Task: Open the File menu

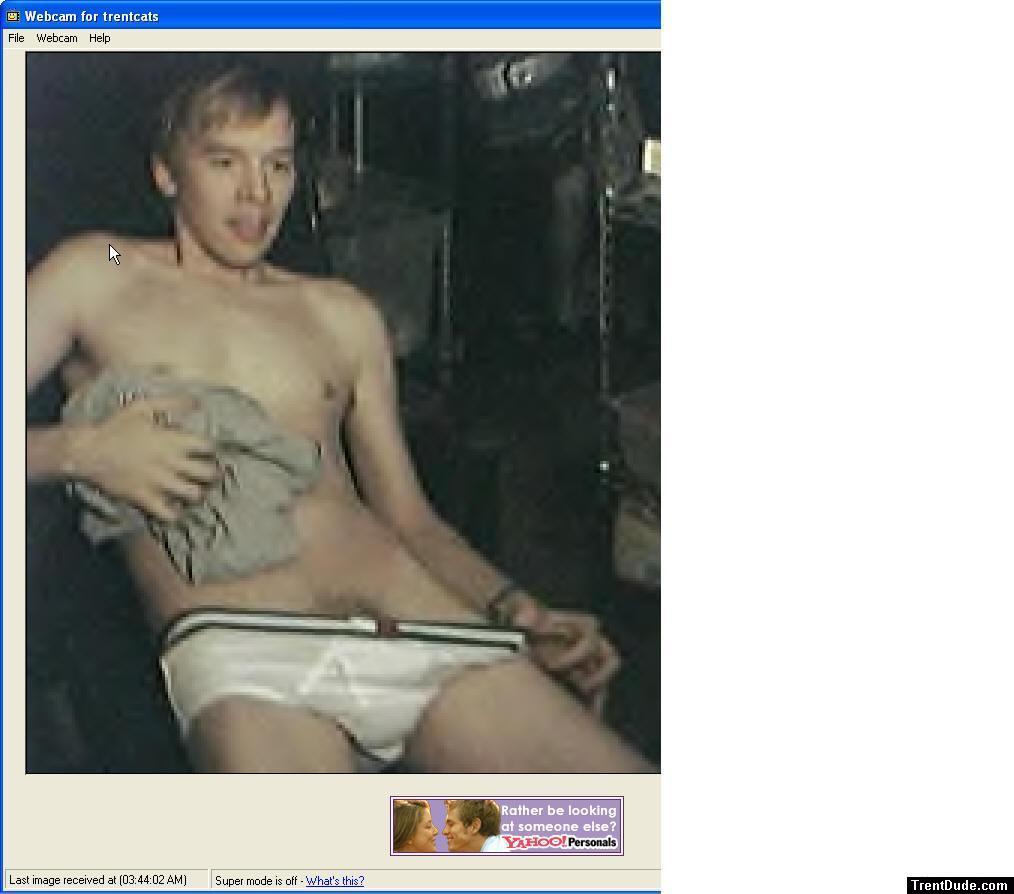Action: point(16,38)
